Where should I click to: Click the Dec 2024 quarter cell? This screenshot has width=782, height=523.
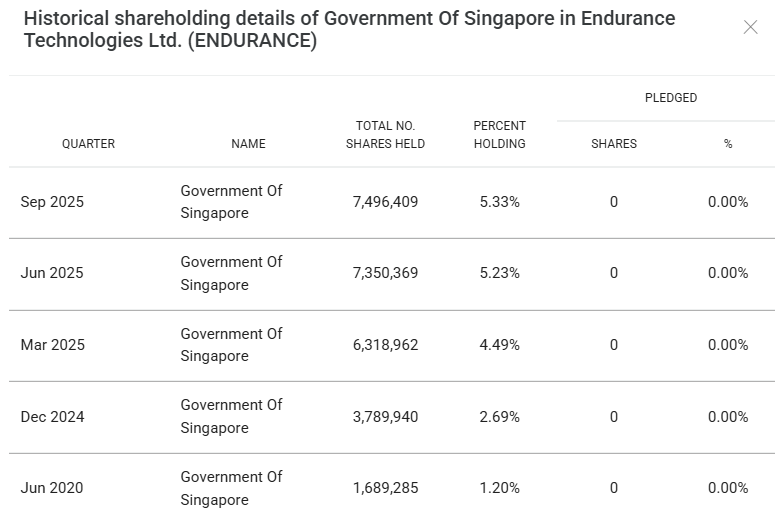pyautogui.click(x=52, y=417)
